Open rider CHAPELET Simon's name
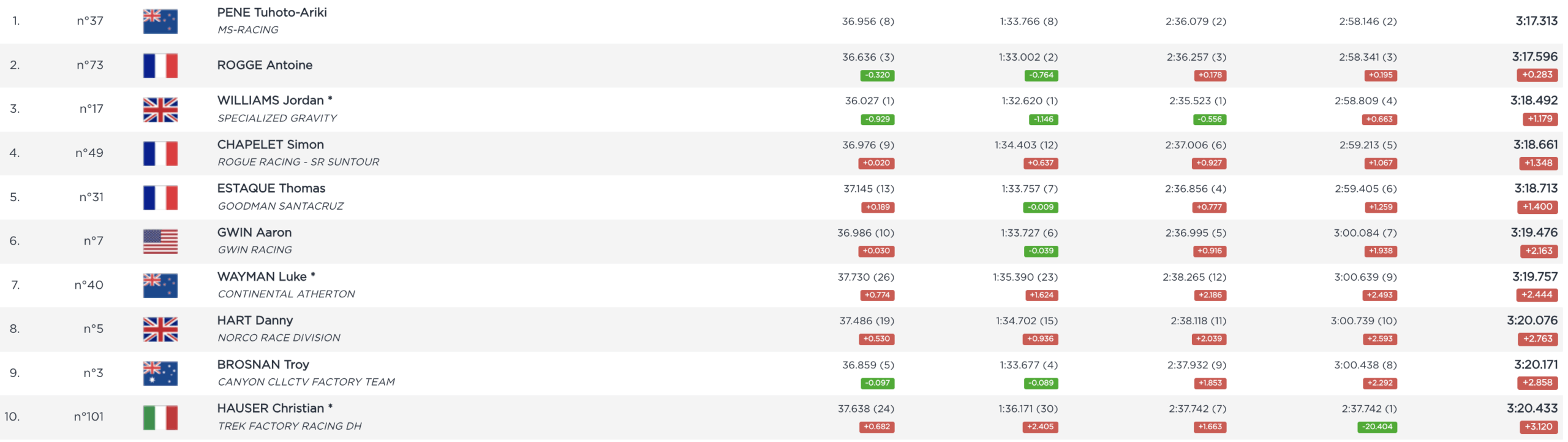This screenshot has width=1568, height=442. 270,145
